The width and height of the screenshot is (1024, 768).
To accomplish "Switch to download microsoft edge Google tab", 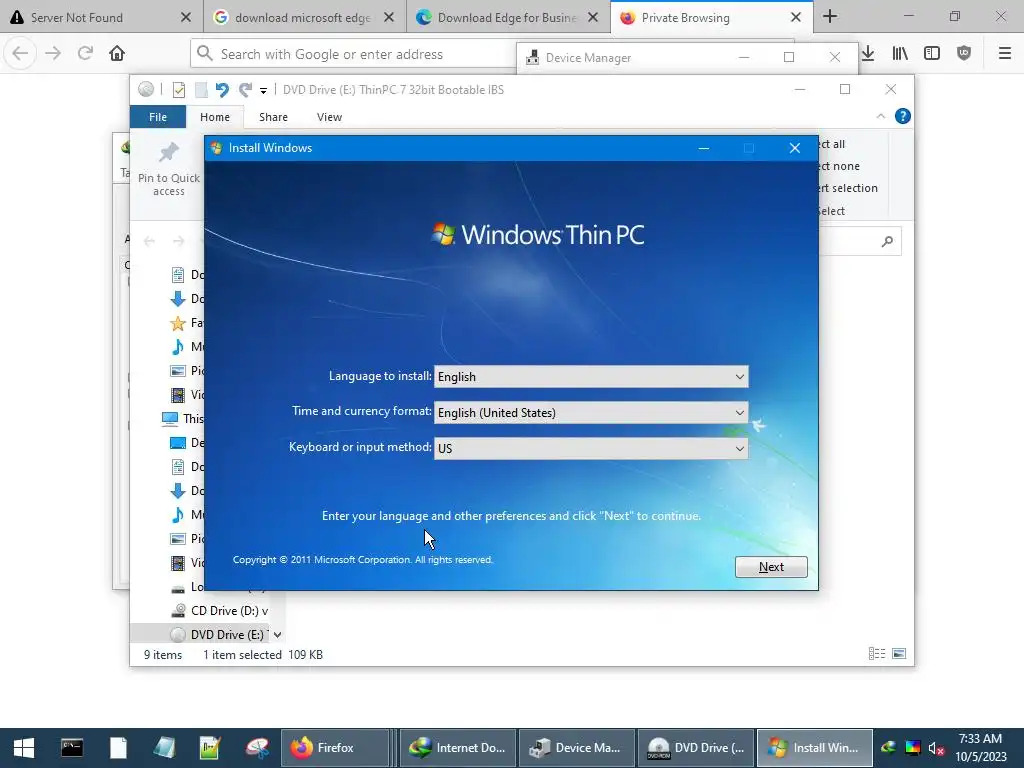I will click(304, 17).
